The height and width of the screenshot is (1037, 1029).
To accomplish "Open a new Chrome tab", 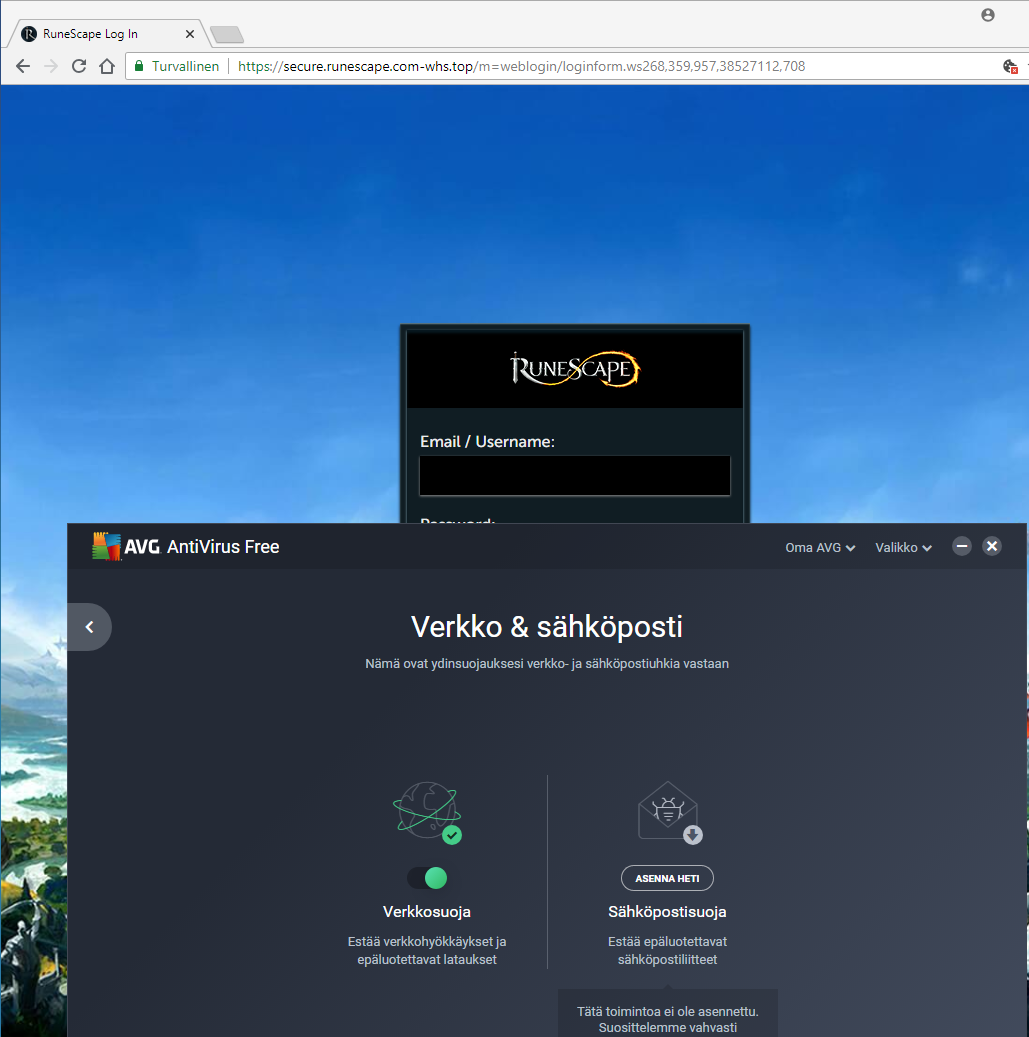I will pyautogui.click(x=227, y=34).
